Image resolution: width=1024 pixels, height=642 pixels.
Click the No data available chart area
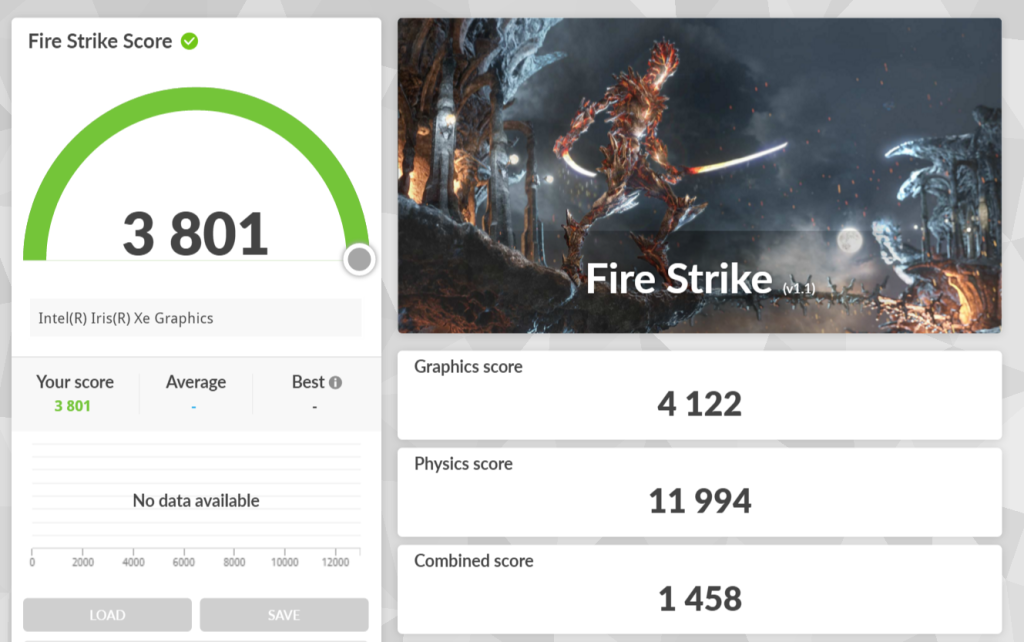pyautogui.click(x=196, y=500)
